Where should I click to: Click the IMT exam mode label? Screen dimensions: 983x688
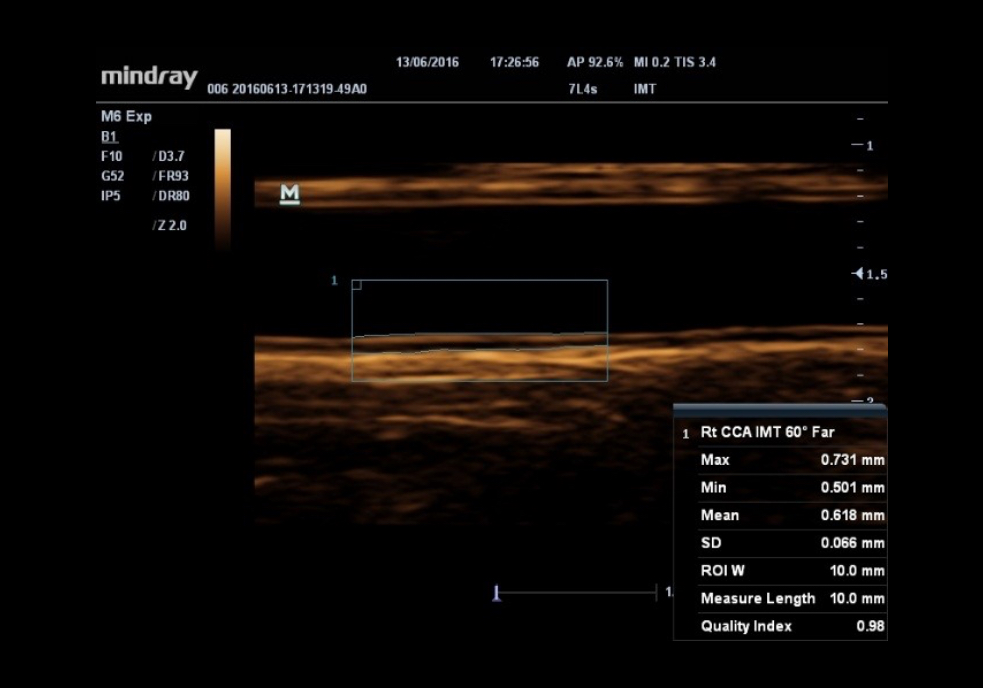pos(645,89)
